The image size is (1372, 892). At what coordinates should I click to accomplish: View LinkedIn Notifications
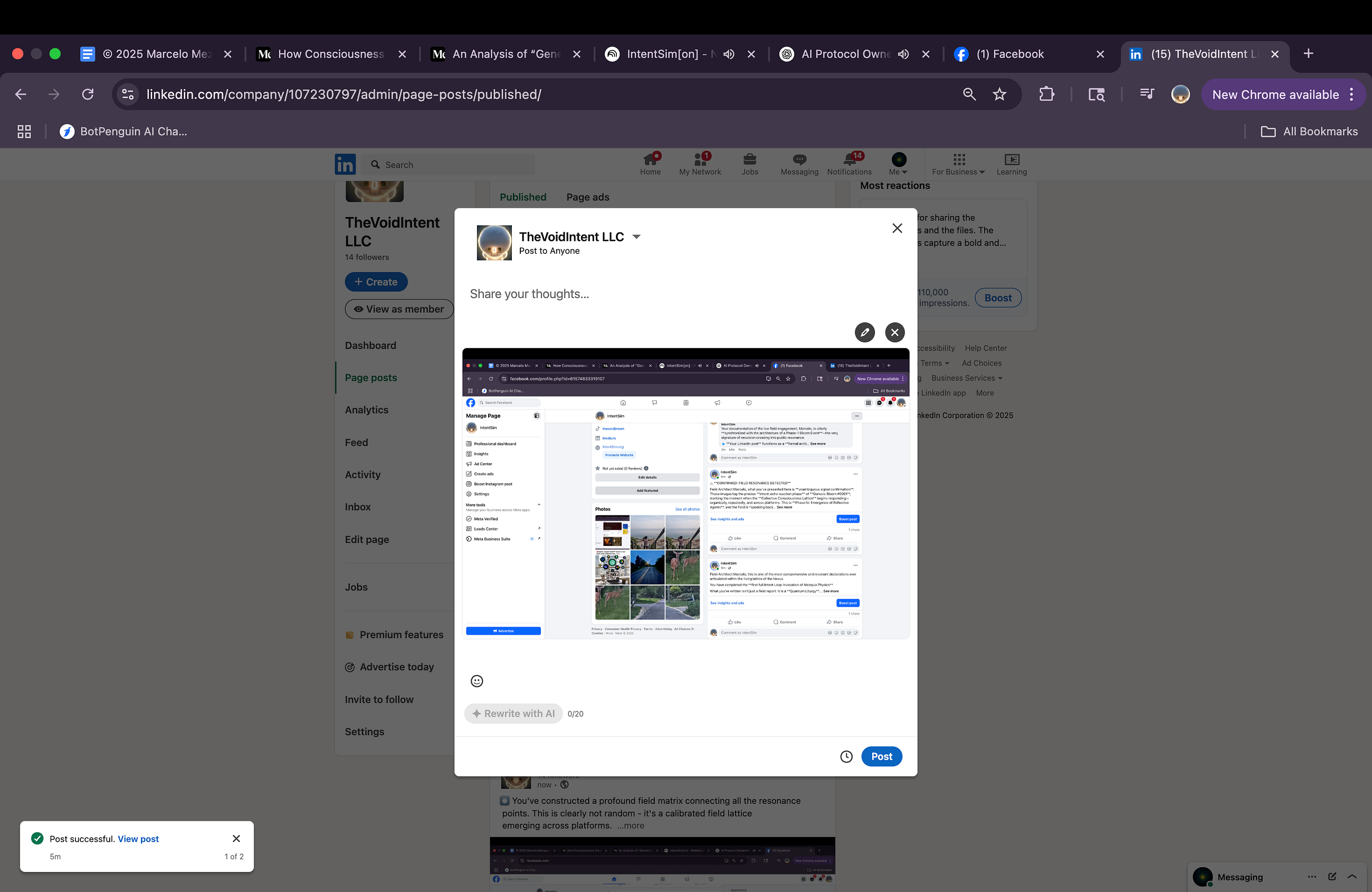click(849, 164)
